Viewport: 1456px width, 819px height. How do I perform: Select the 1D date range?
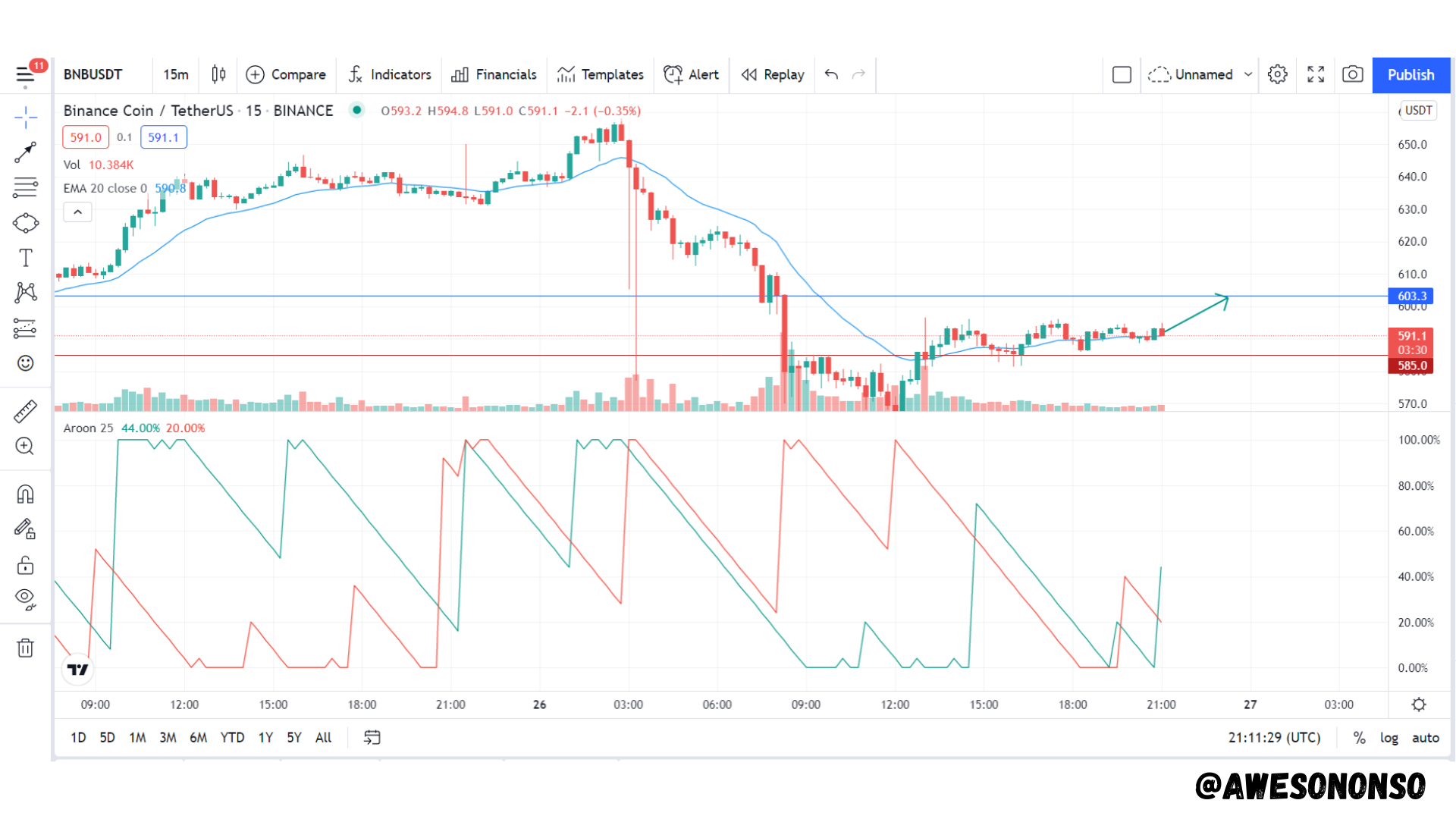(78, 738)
